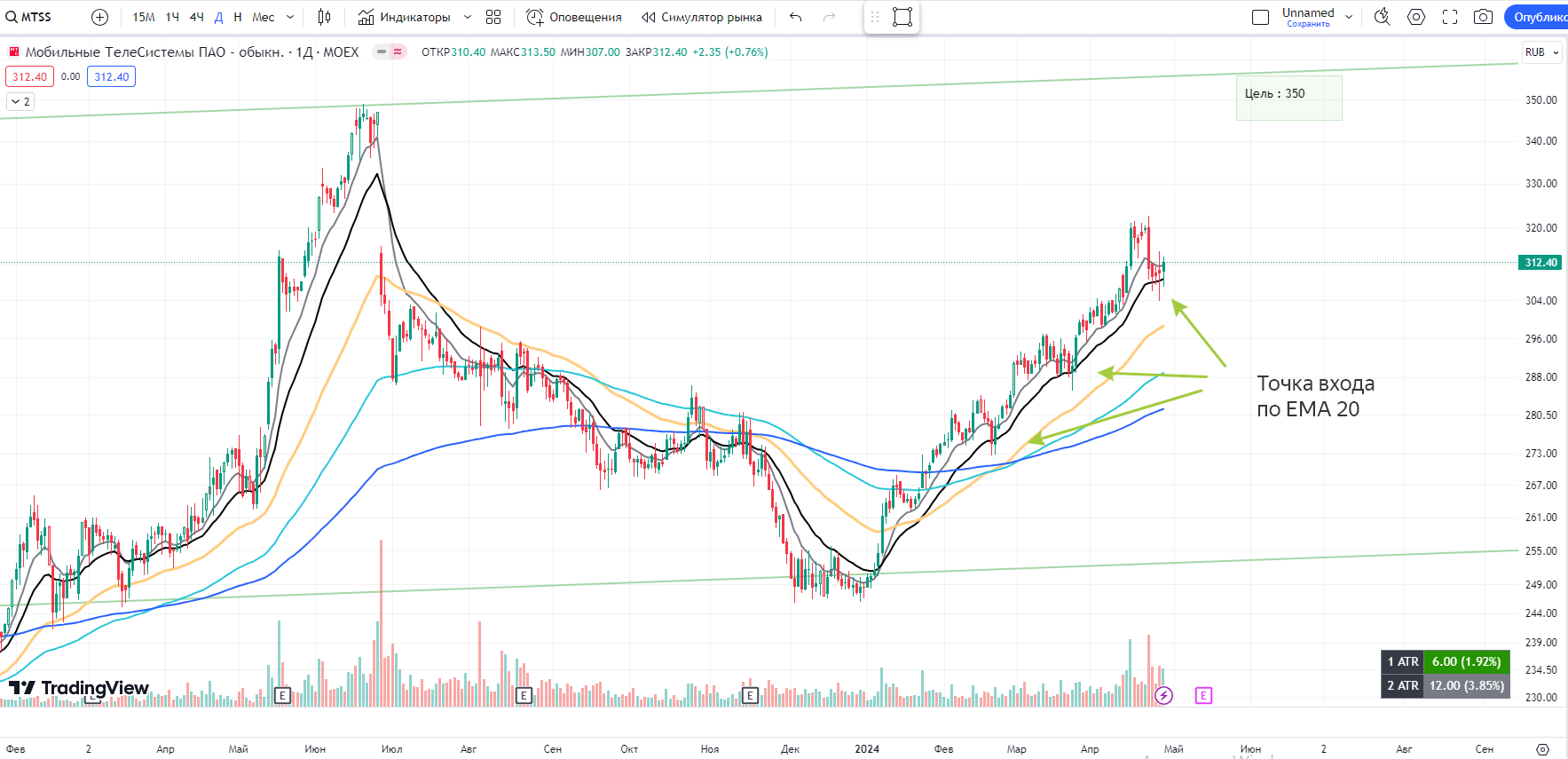
Task: Expand the layout management dropdown arrow
Action: [x=1349, y=17]
